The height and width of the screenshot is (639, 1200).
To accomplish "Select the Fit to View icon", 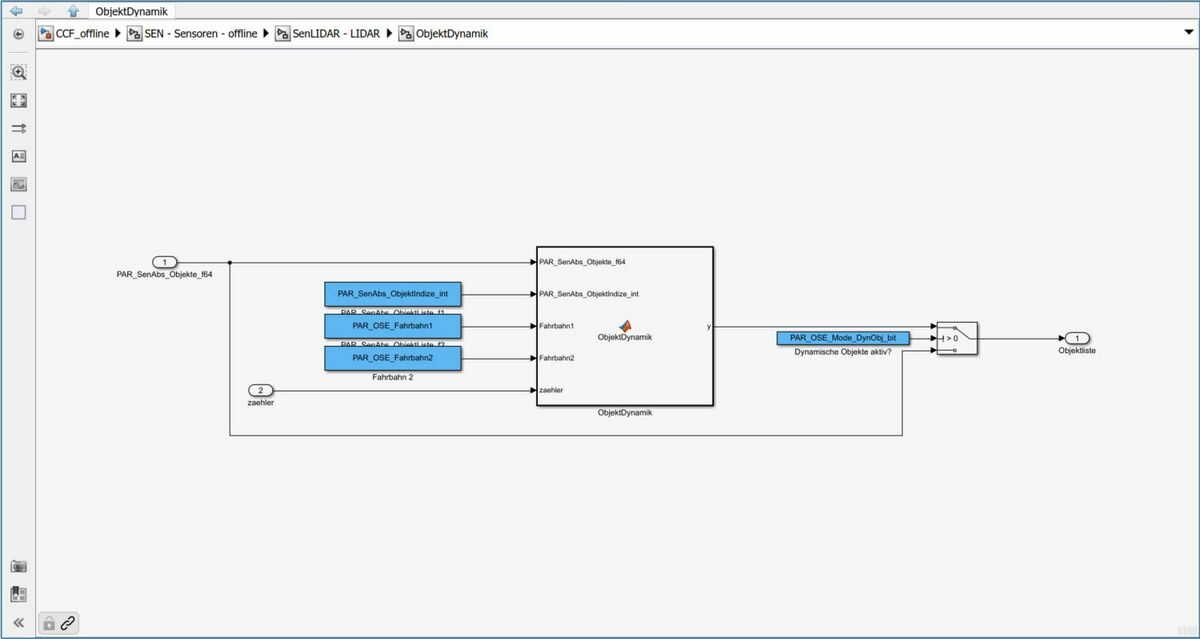I will (18, 101).
